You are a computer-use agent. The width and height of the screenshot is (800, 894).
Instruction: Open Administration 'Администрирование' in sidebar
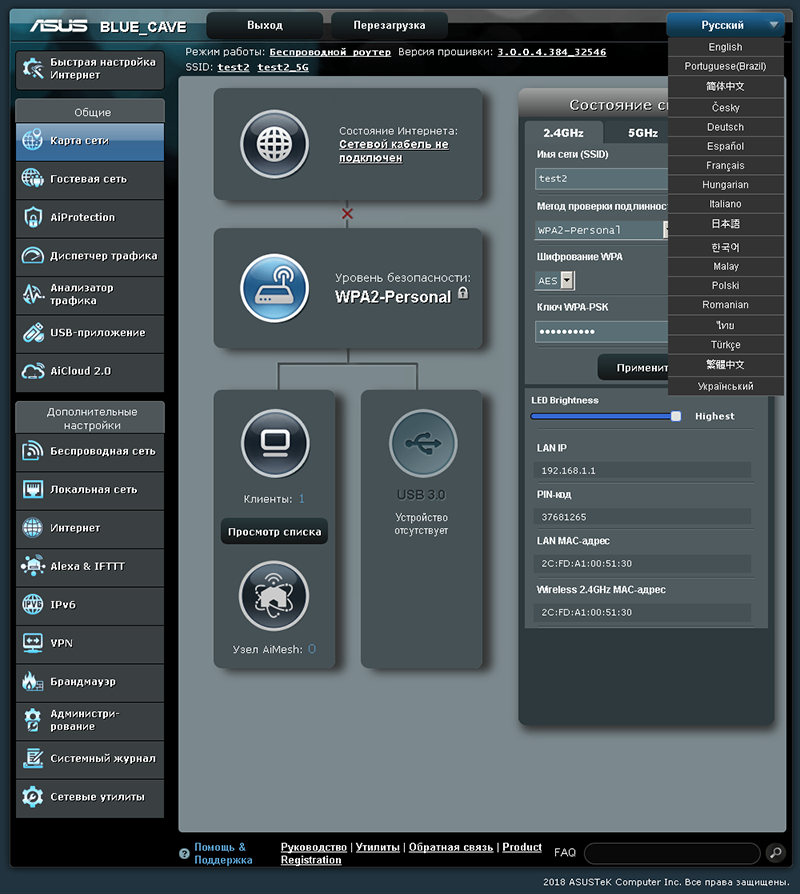[x=90, y=721]
